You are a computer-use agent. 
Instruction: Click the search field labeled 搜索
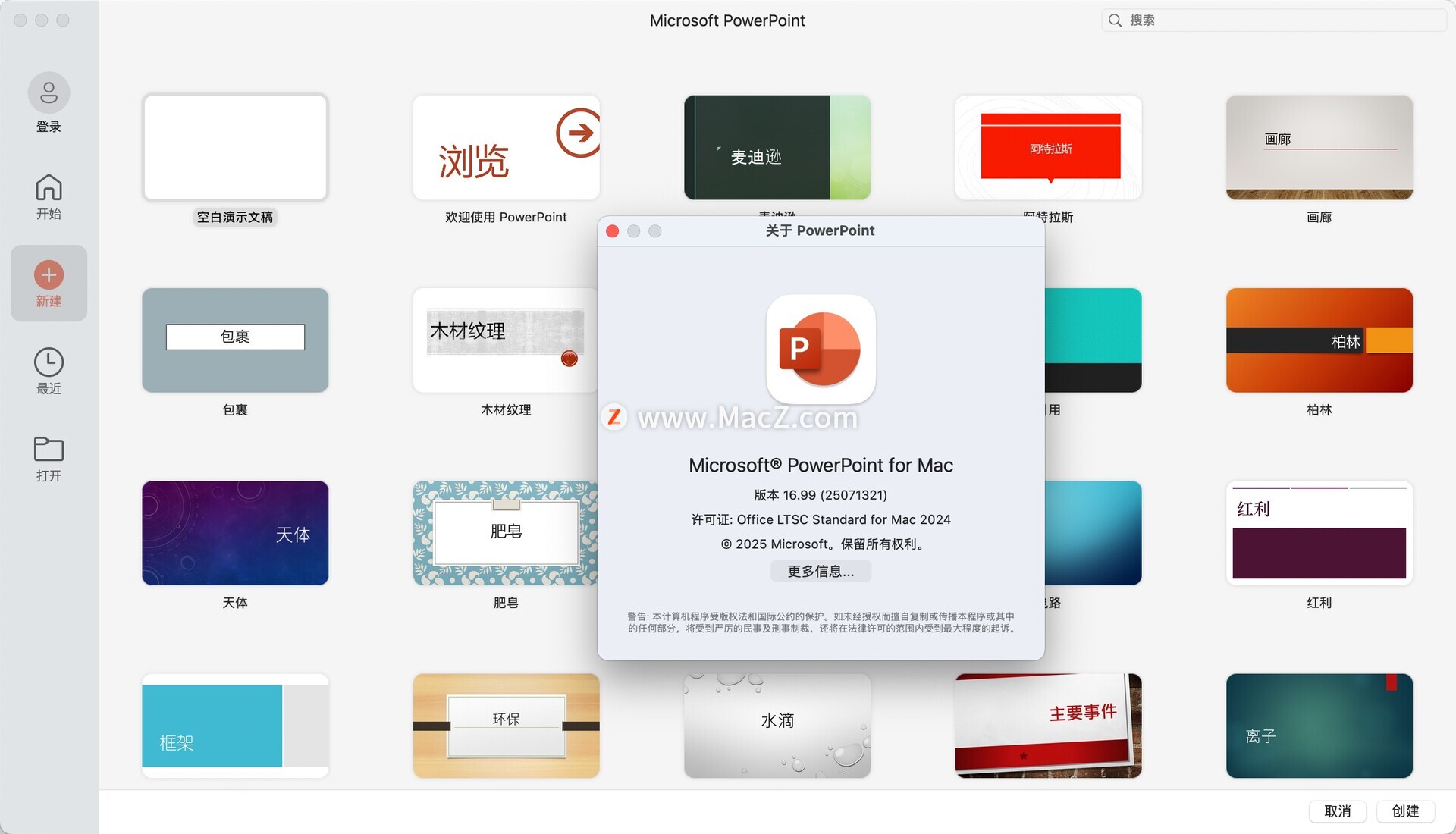(1274, 20)
